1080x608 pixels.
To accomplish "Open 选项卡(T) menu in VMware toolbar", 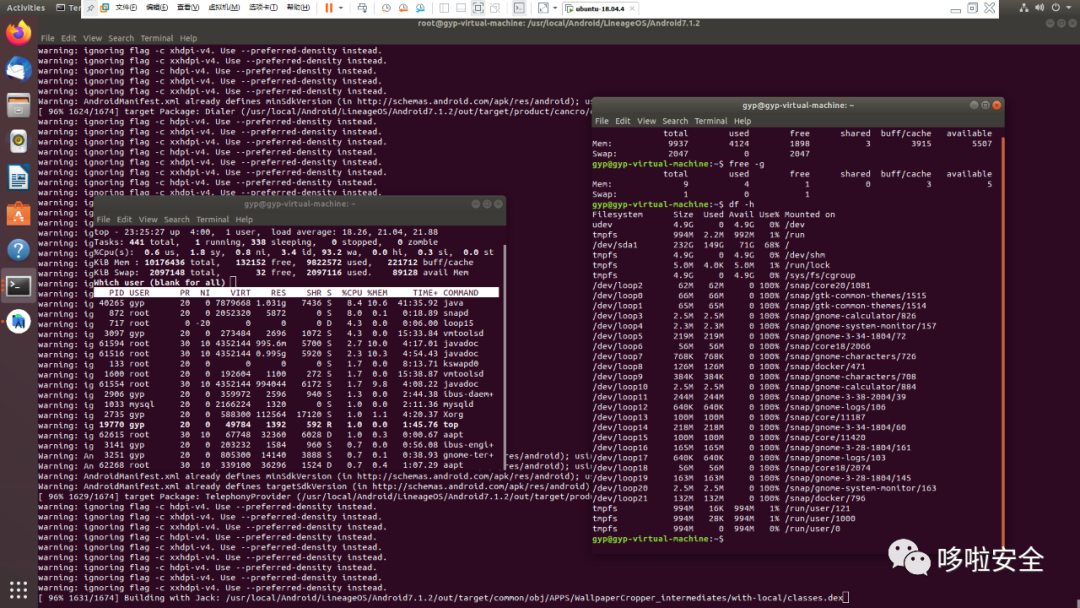I will coord(263,8).
